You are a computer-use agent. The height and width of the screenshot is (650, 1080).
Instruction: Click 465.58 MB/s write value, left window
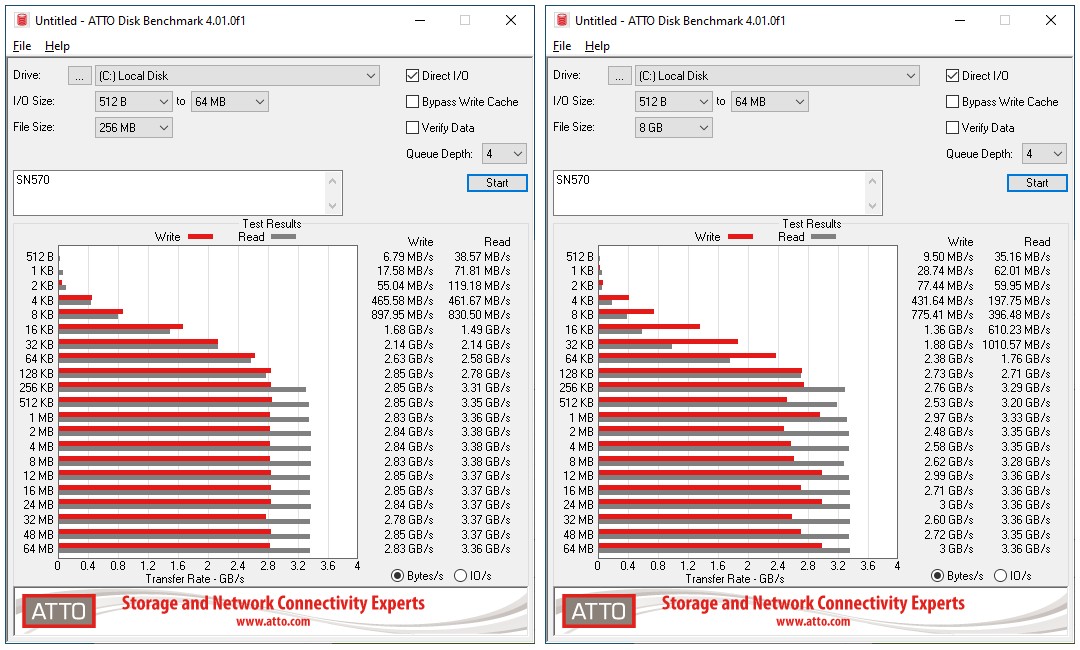click(402, 301)
